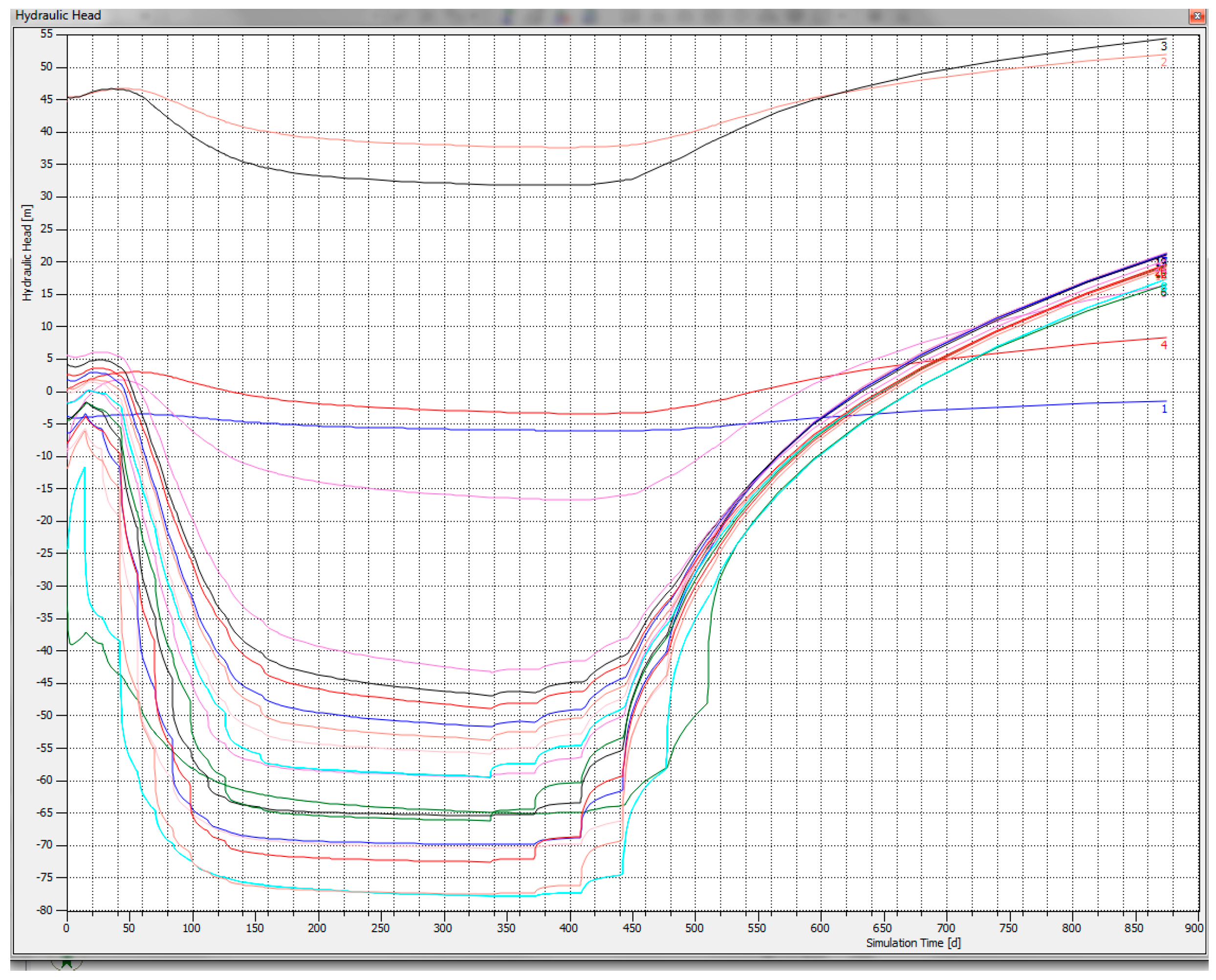Select the blue curve label 1

coord(1164,409)
